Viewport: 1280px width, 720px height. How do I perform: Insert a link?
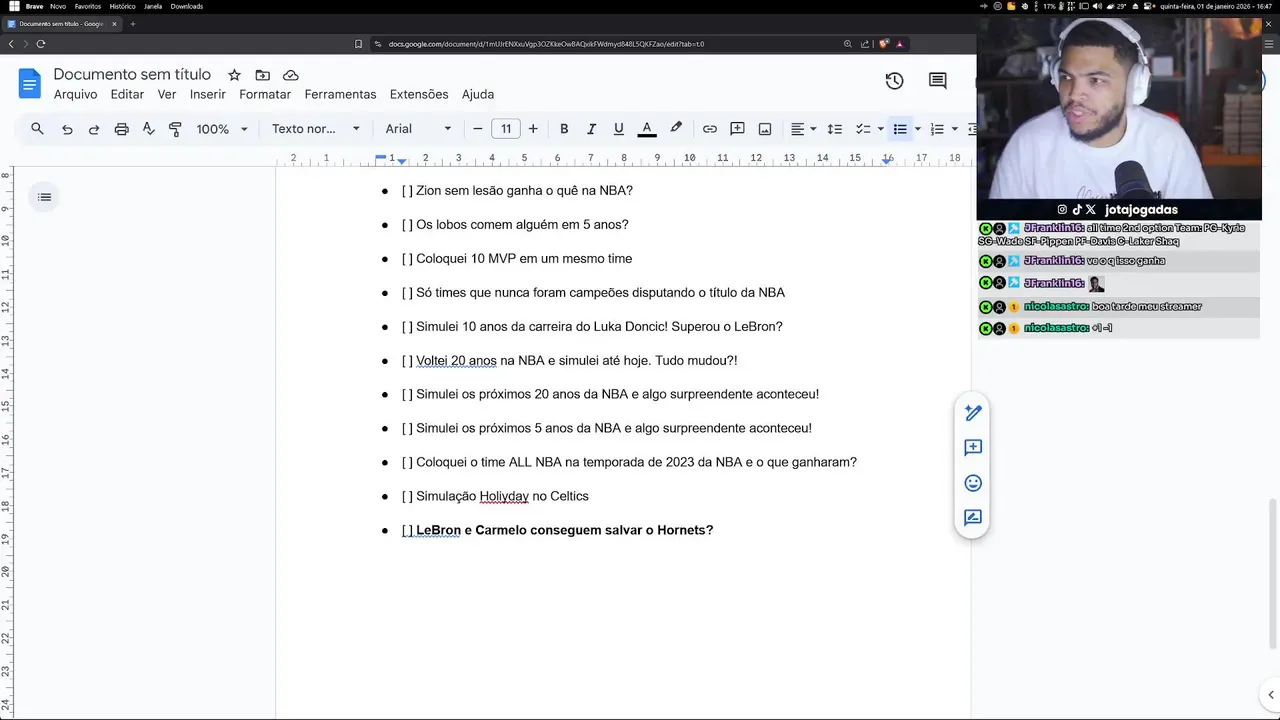[709, 129]
